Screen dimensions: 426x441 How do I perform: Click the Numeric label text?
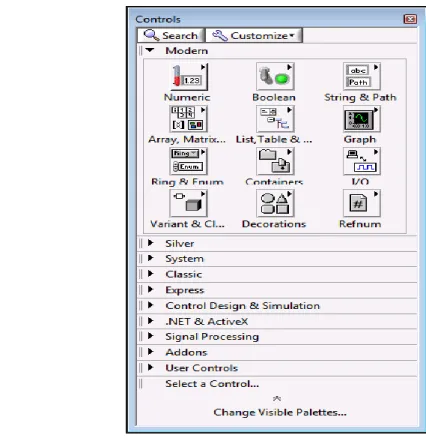(x=187, y=97)
